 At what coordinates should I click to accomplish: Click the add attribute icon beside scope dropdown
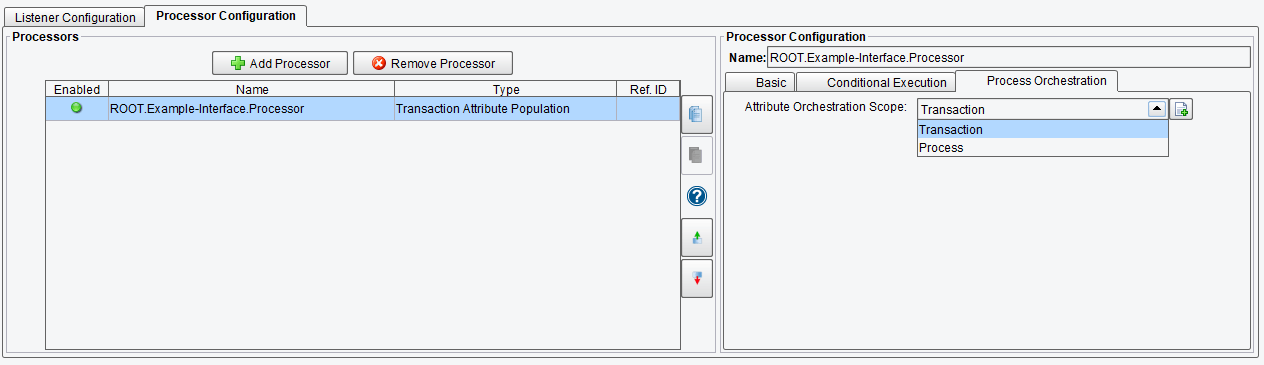[1181, 109]
